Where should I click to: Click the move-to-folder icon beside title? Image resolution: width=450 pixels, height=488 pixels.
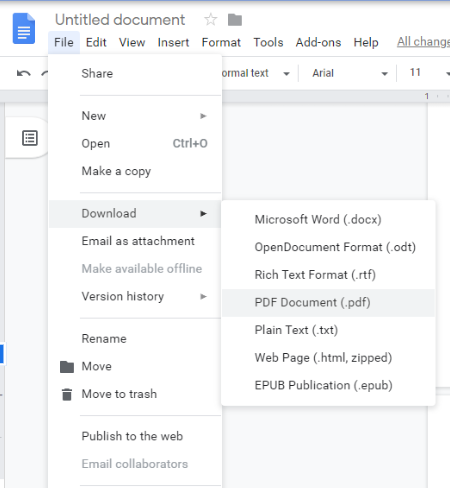tap(235, 20)
